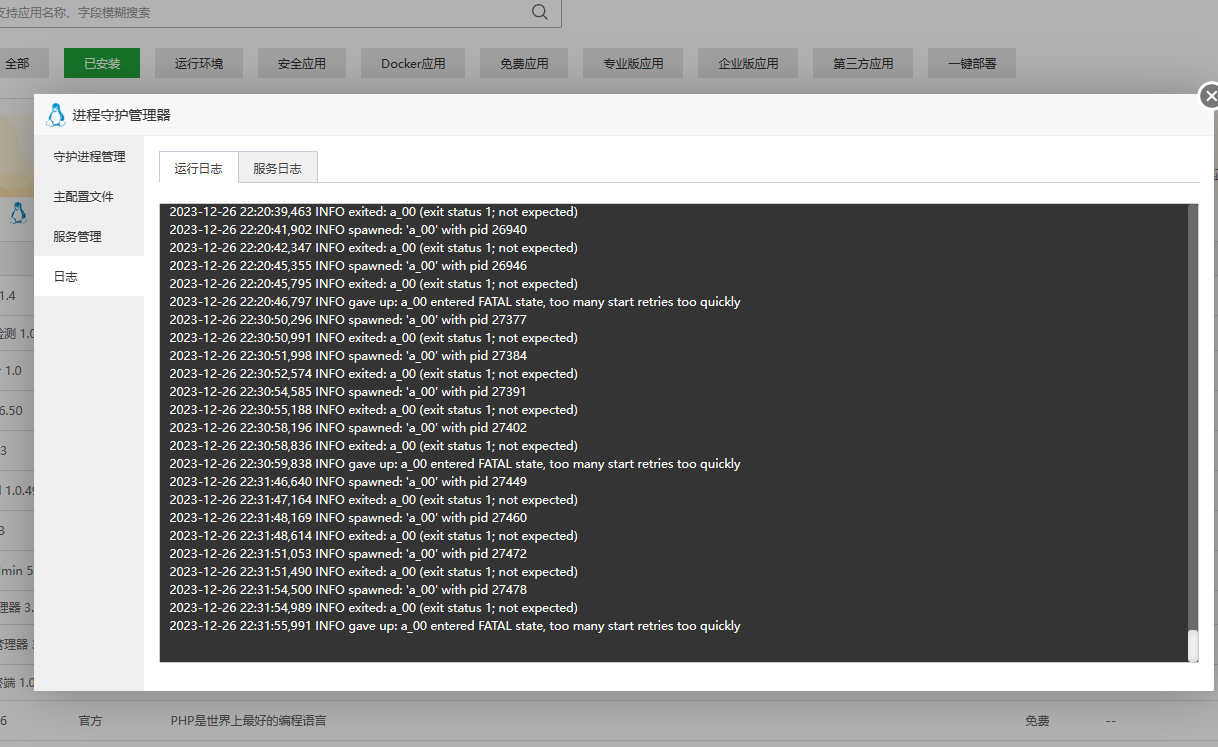The width and height of the screenshot is (1218, 747).
Task: Click the 22:31:54,989 exited log line
Action: click(x=373, y=608)
